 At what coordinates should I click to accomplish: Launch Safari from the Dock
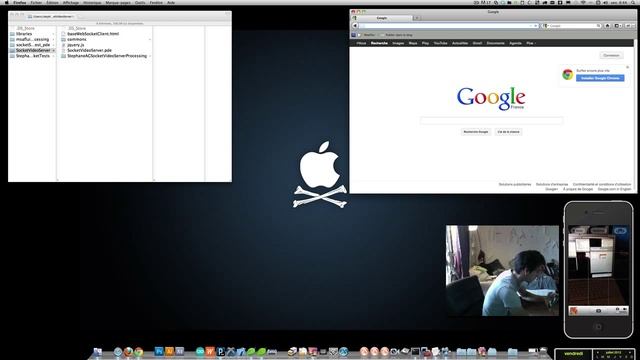coord(118,351)
